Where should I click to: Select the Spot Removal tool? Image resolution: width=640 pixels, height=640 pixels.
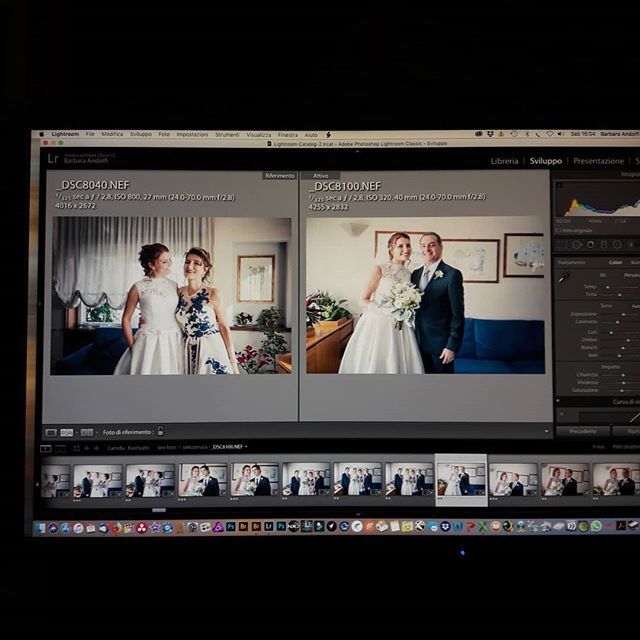tap(577, 244)
